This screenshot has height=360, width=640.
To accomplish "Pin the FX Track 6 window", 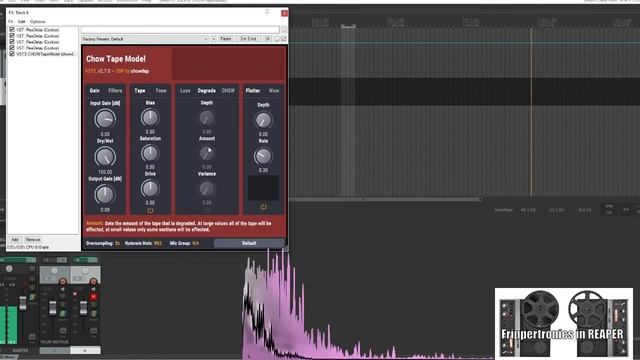I will [x=267, y=12].
